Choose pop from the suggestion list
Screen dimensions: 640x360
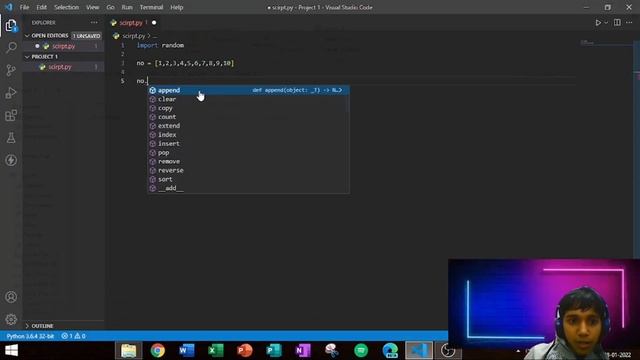point(248,153)
